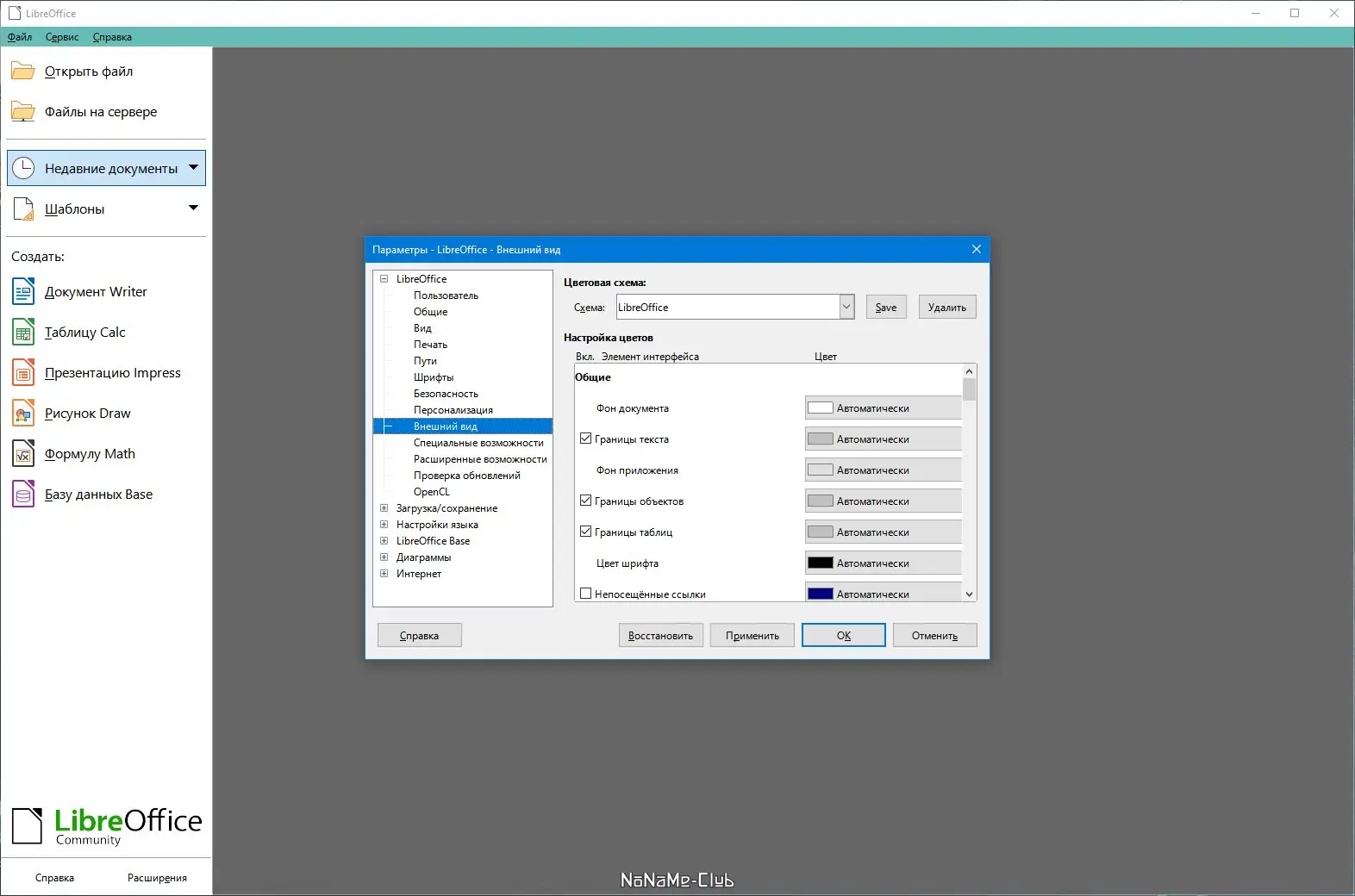Toggle the Границы объектов checkbox
Viewport: 1355px width, 896px height.
tap(586, 501)
